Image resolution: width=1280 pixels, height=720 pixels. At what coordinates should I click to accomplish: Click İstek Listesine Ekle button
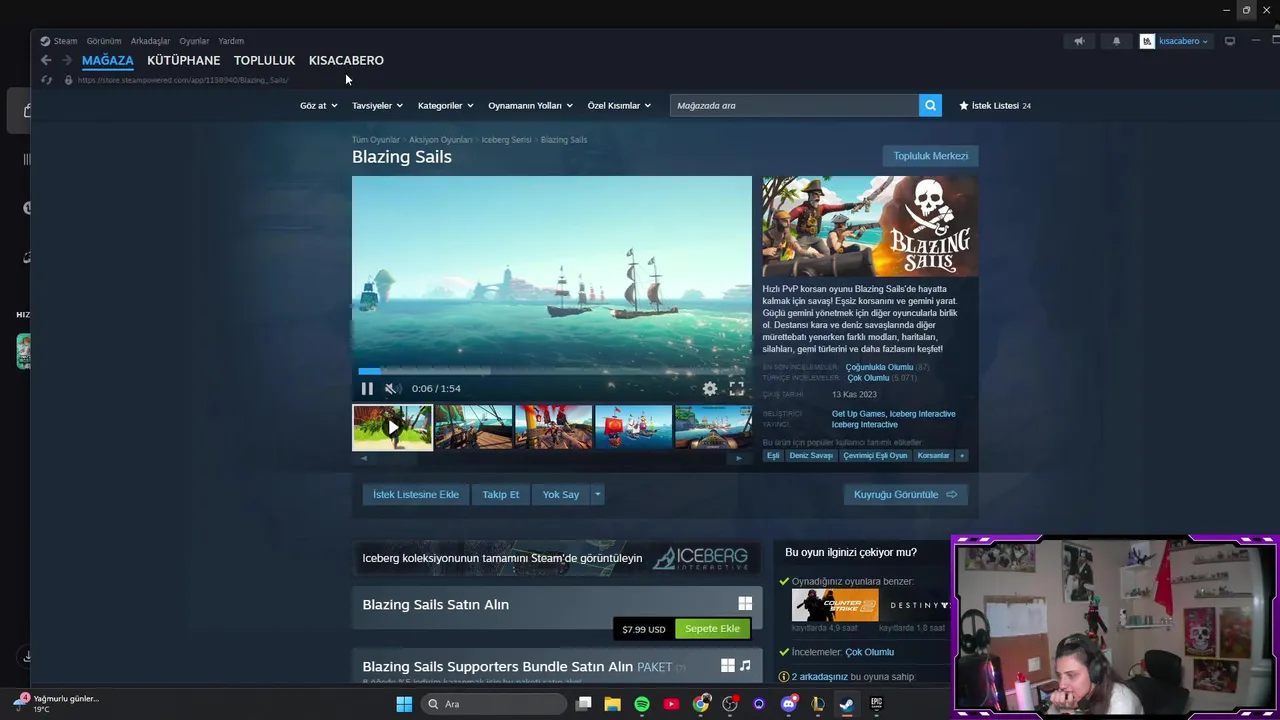[x=416, y=494]
